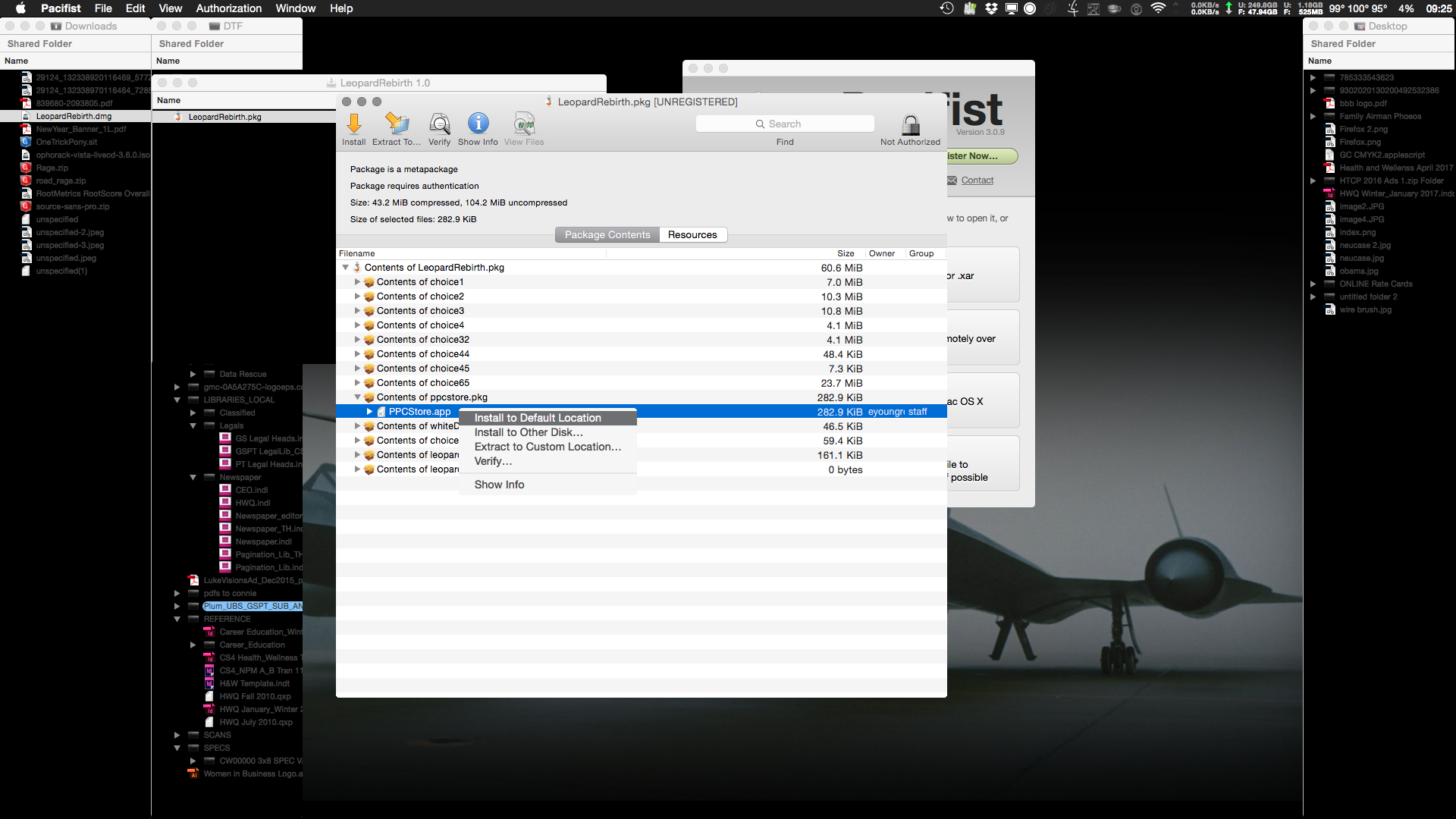Expand Contents of choice1 package
This screenshot has width=1456, height=819.
pos(357,282)
